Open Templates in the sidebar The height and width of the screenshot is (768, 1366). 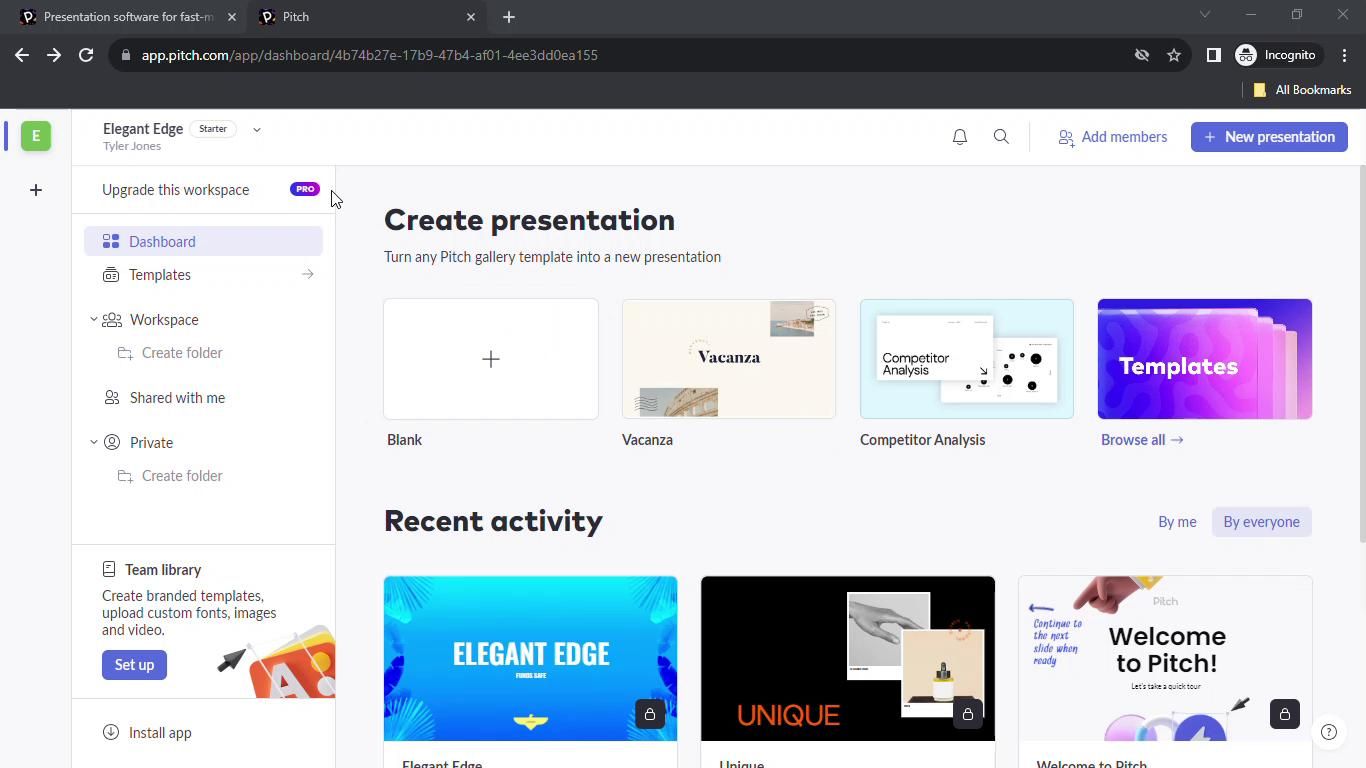(160, 275)
